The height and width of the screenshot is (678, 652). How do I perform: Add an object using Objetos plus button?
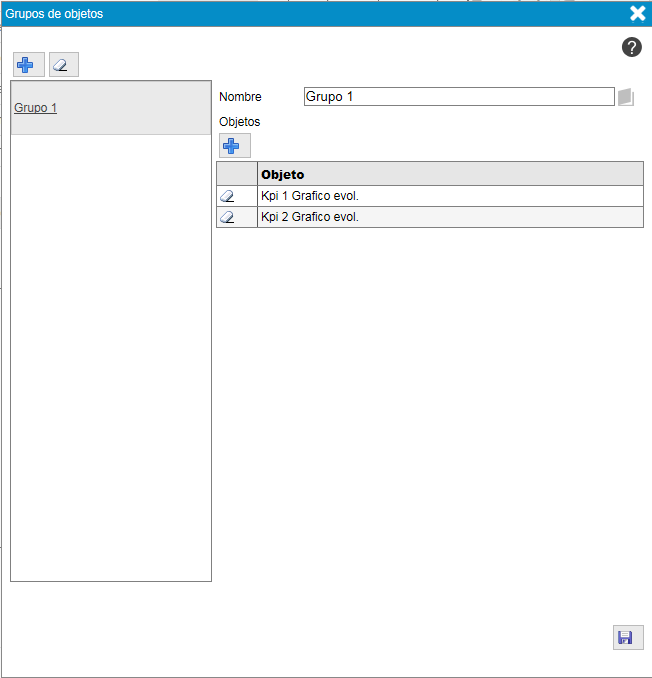pyautogui.click(x=231, y=146)
